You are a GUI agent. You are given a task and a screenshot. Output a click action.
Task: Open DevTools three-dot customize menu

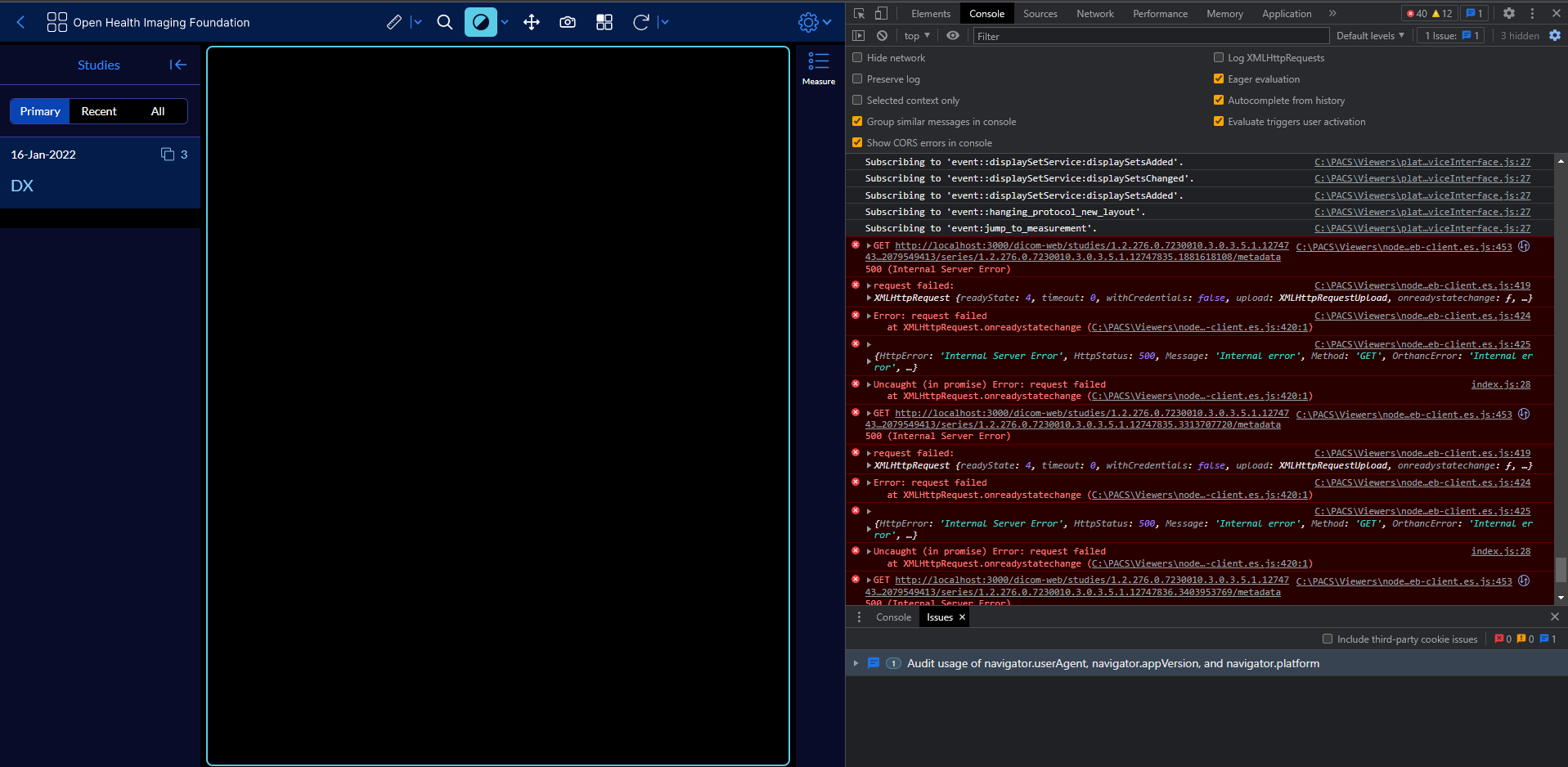[x=1532, y=13]
